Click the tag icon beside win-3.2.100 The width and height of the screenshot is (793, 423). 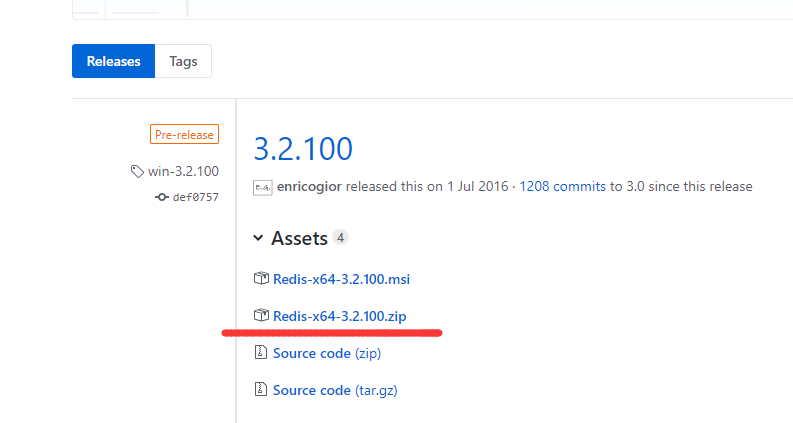coord(137,172)
